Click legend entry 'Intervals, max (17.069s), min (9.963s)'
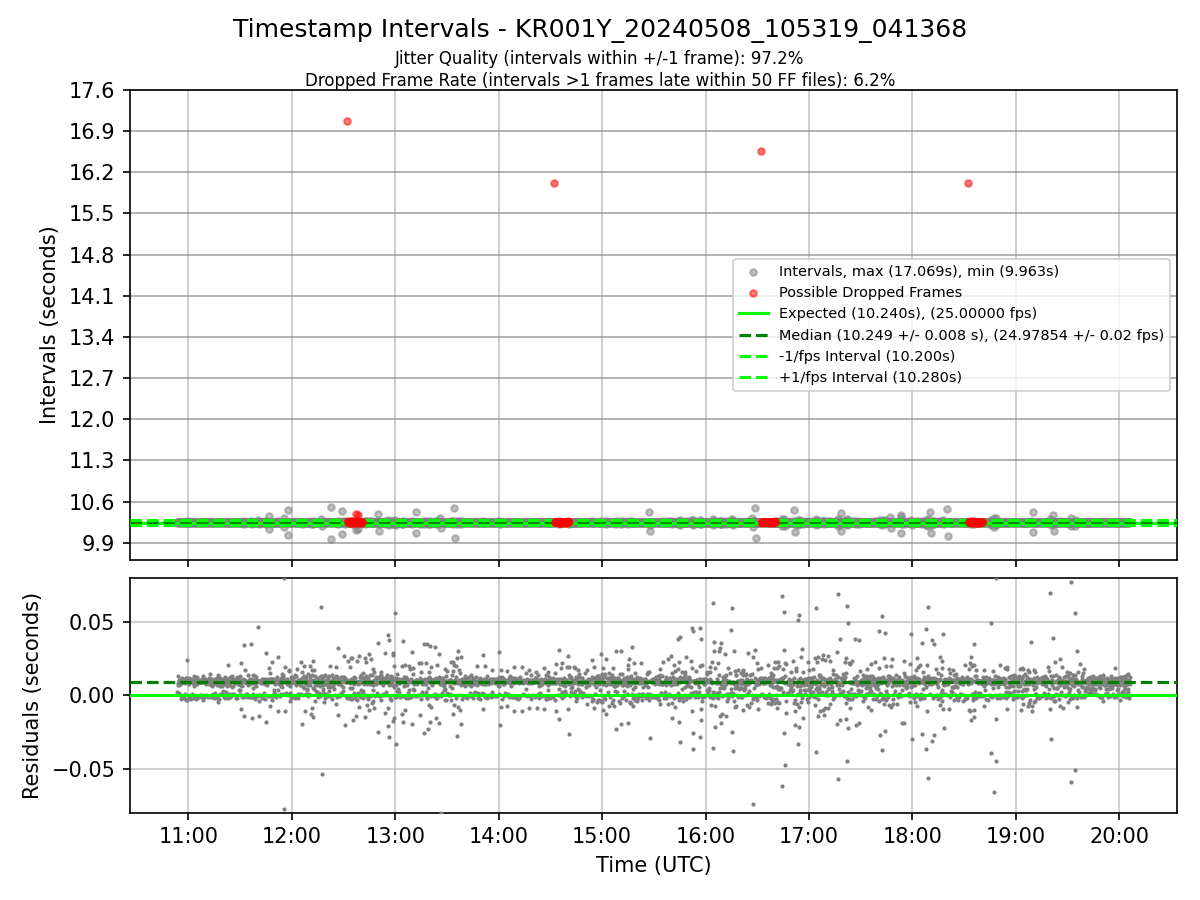The height and width of the screenshot is (900, 1200). click(918, 271)
